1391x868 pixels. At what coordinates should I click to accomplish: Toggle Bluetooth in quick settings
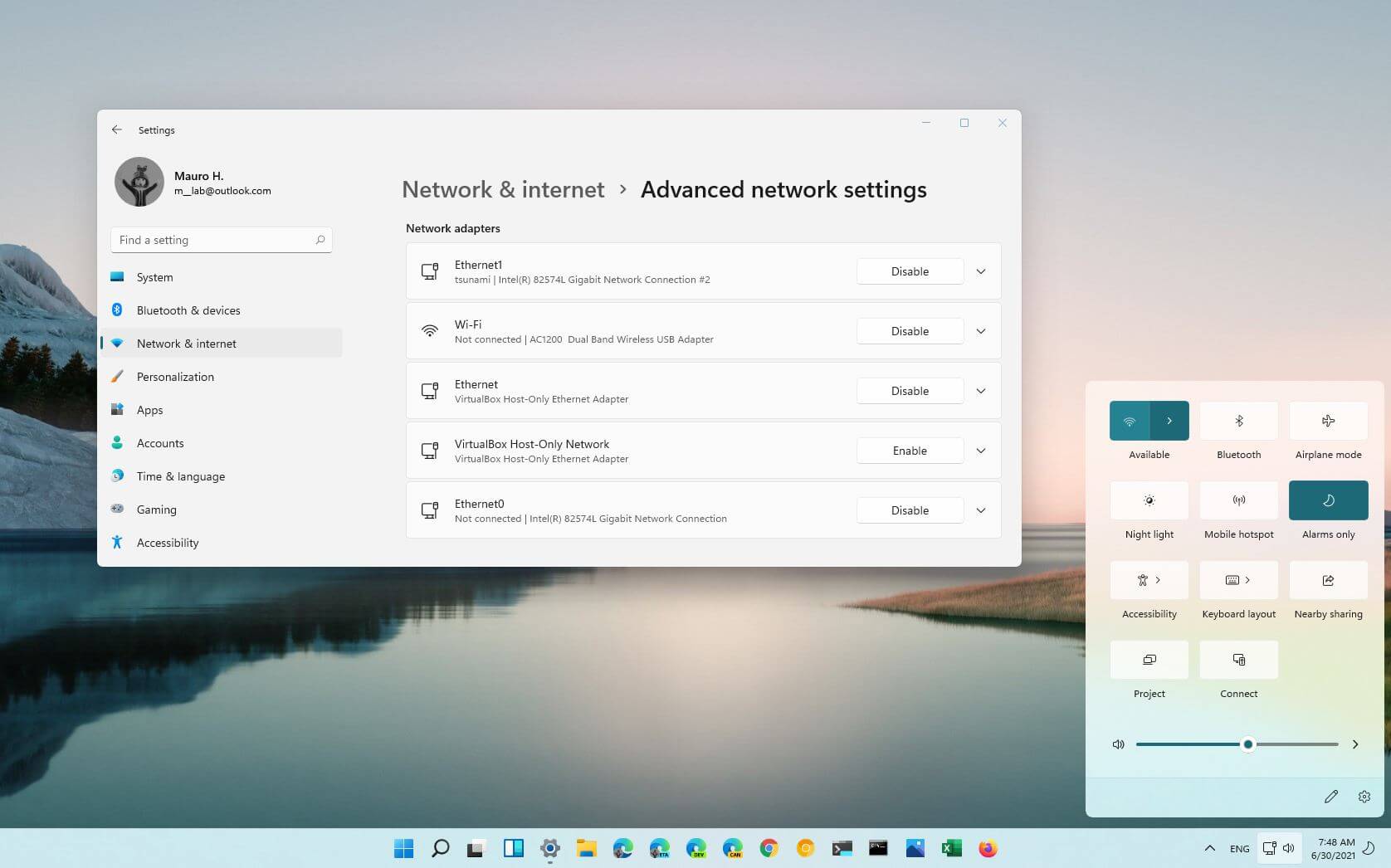1238,420
